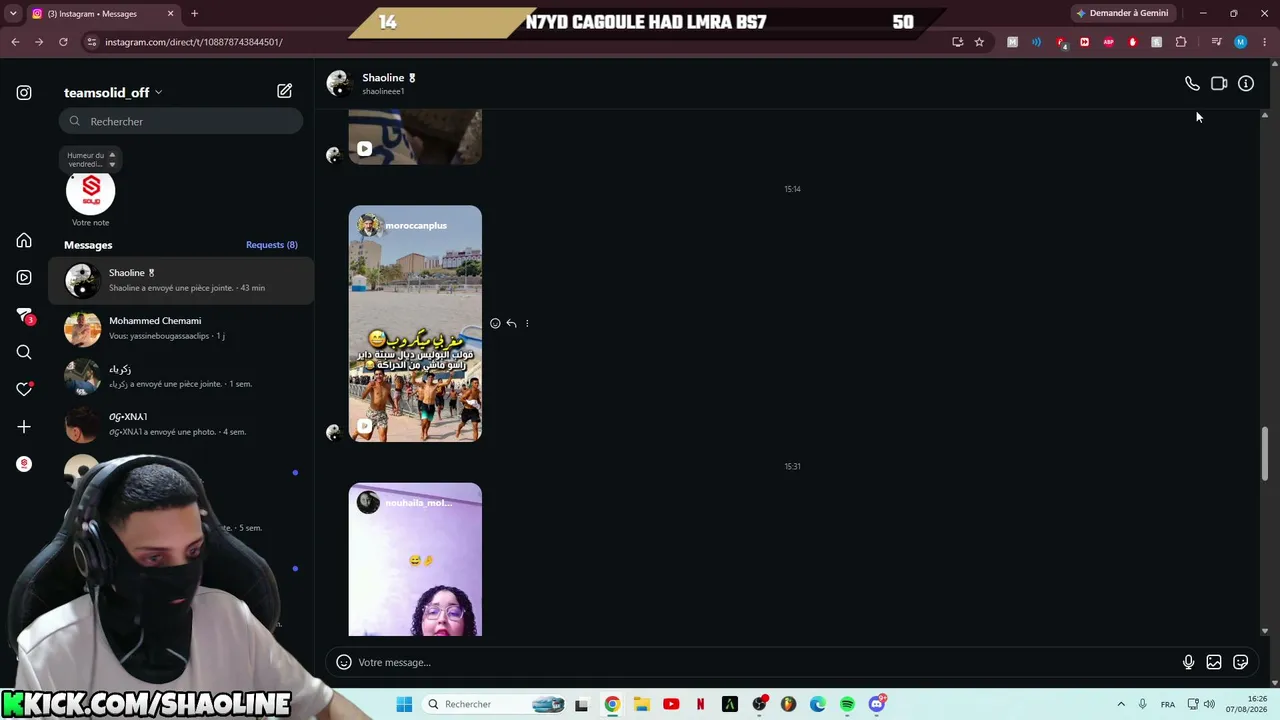Install app icon in address bar

pyautogui.click(x=957, y=42)
